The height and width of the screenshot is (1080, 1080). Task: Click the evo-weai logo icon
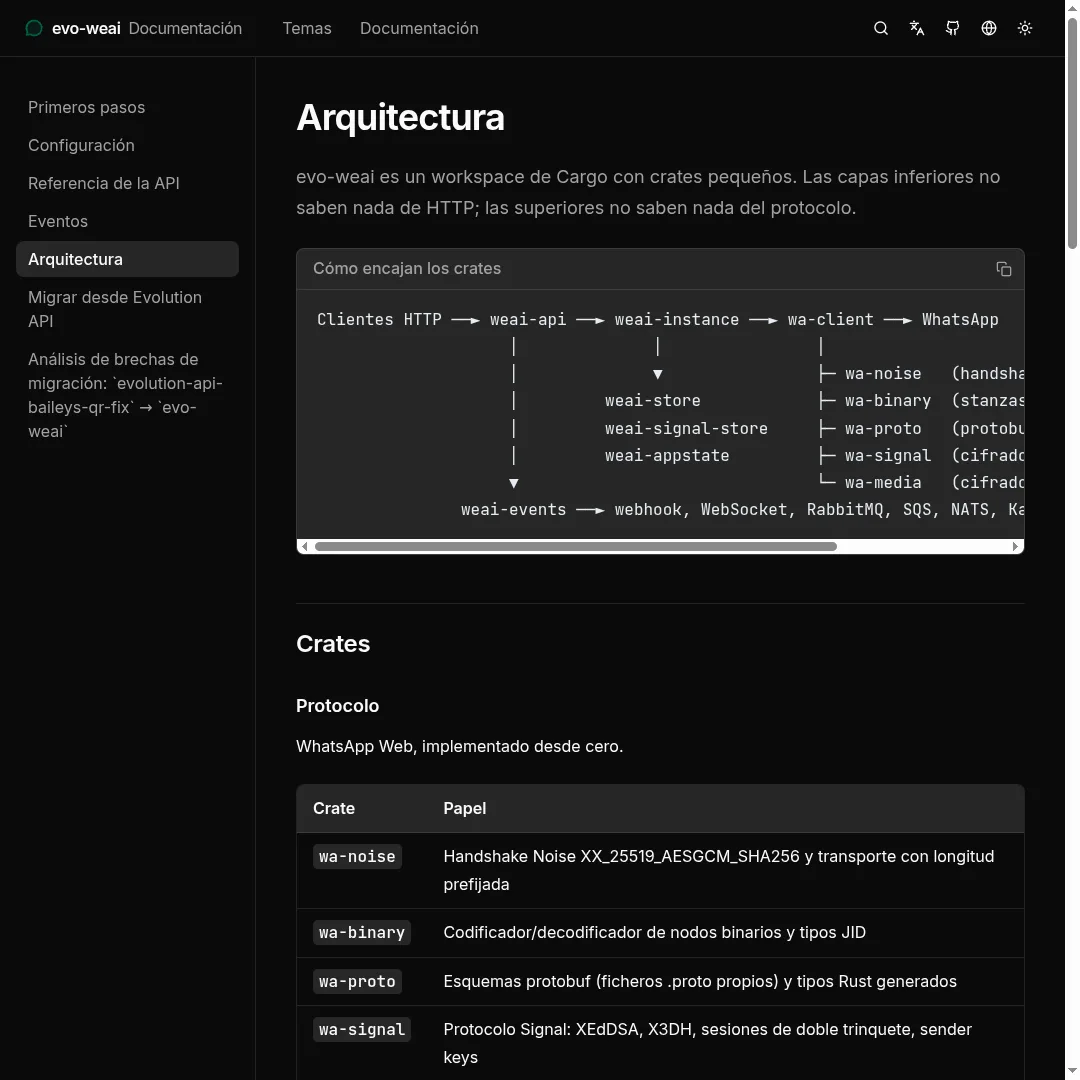tap(34, 28)
